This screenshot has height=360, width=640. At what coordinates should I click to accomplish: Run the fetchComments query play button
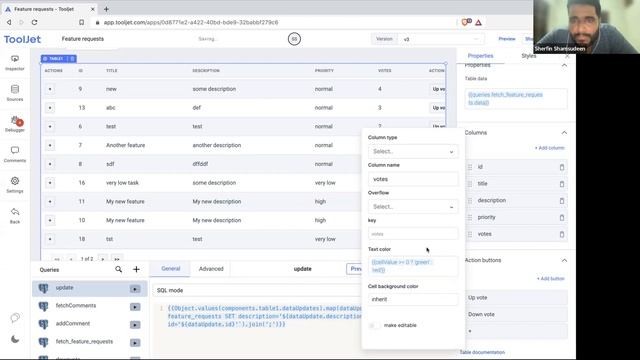tap(135, 307)
